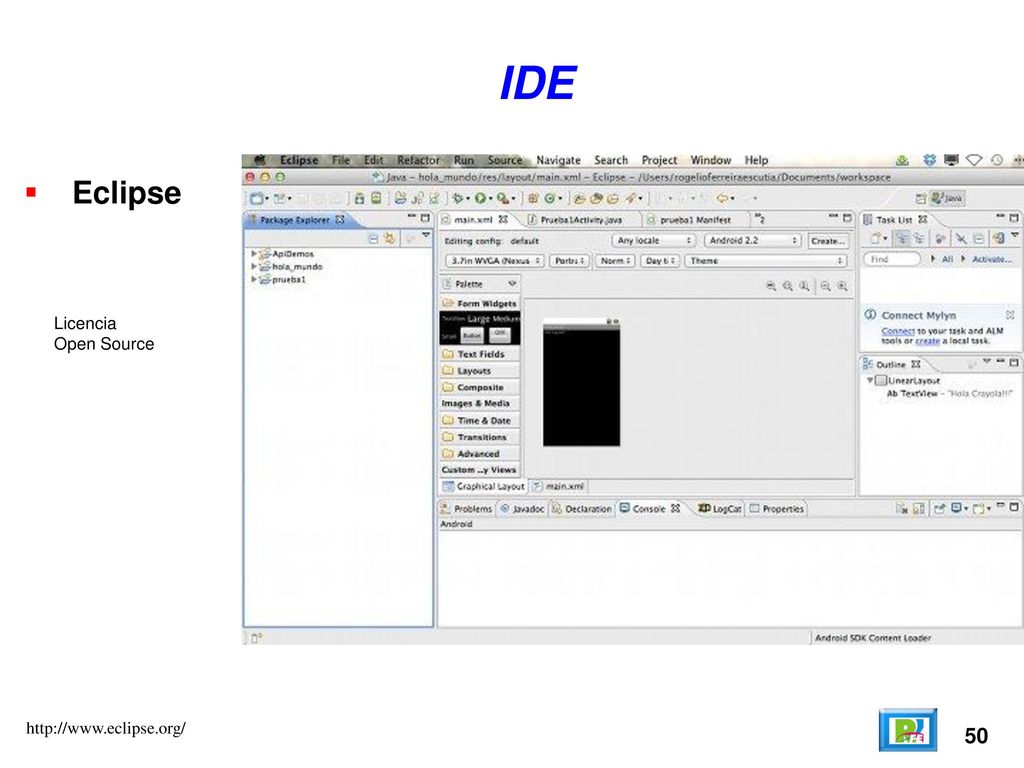Expand the hola_mundo project

point(254,266)
